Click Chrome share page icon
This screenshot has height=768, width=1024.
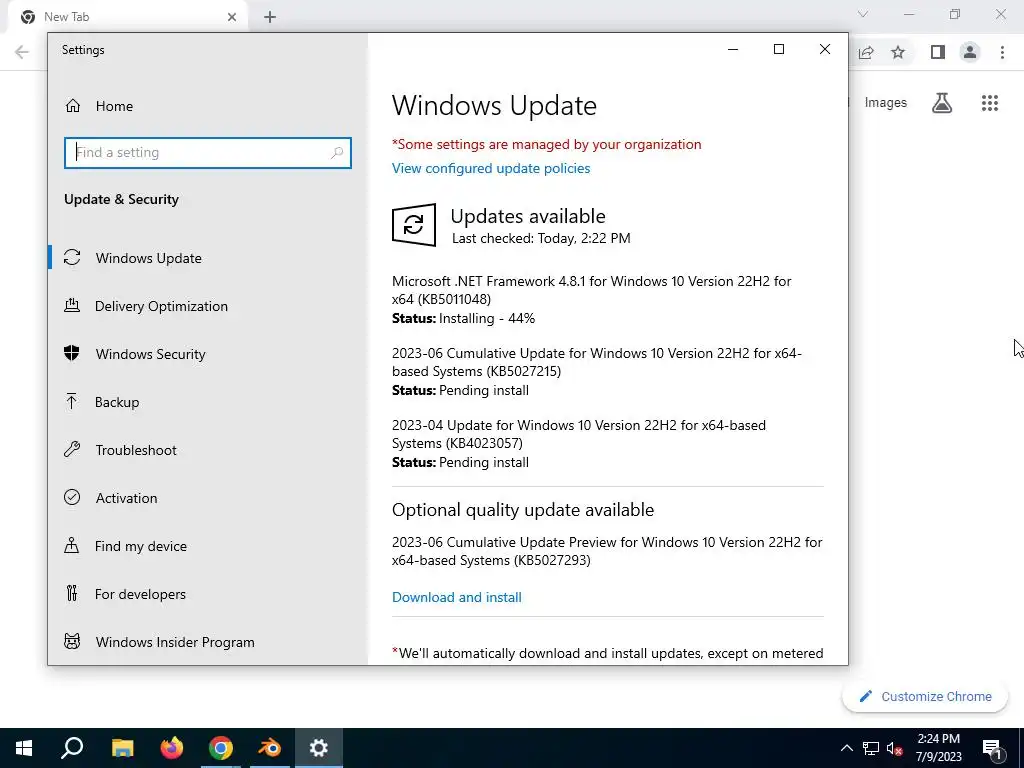pos(866,52)
